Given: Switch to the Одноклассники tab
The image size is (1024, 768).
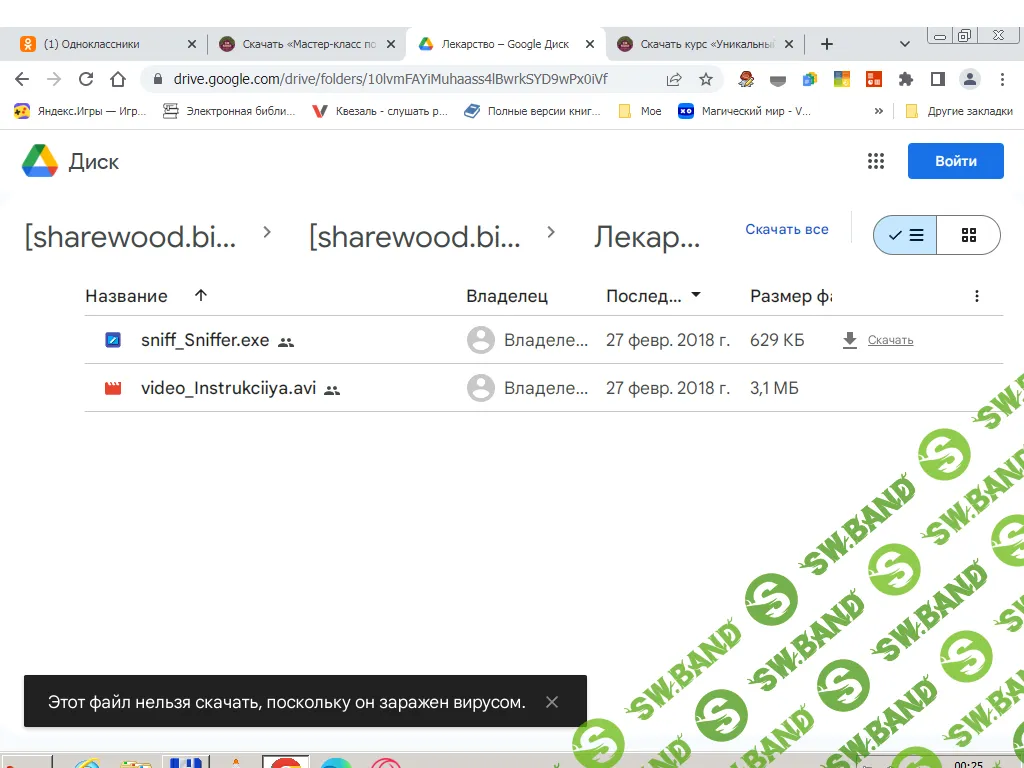Looking at the screenshot, I should [x=100, y=44].
